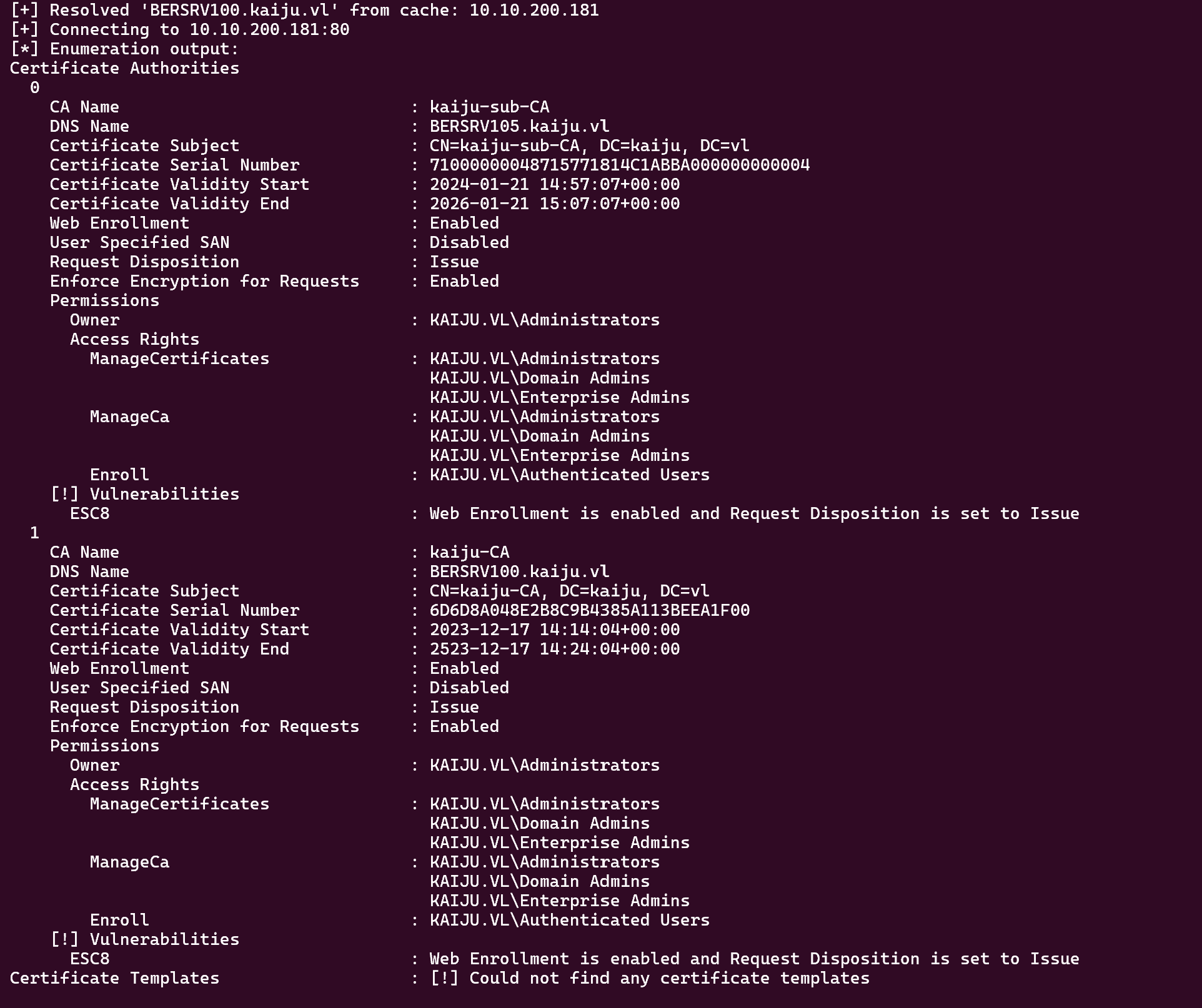Click the Certificate Authorities heading

124,69
